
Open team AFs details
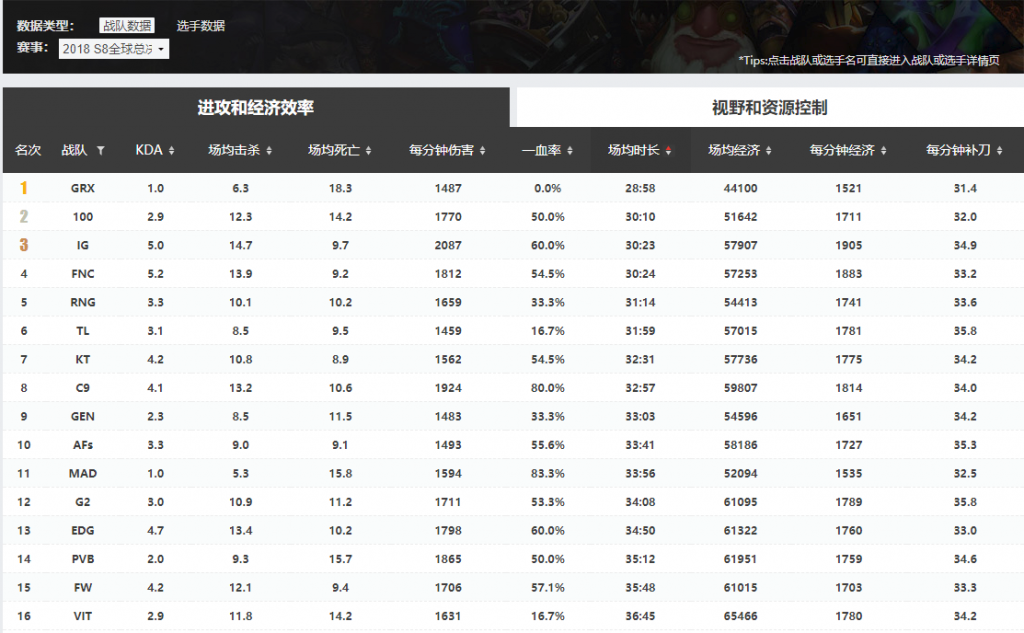[83, 445]
